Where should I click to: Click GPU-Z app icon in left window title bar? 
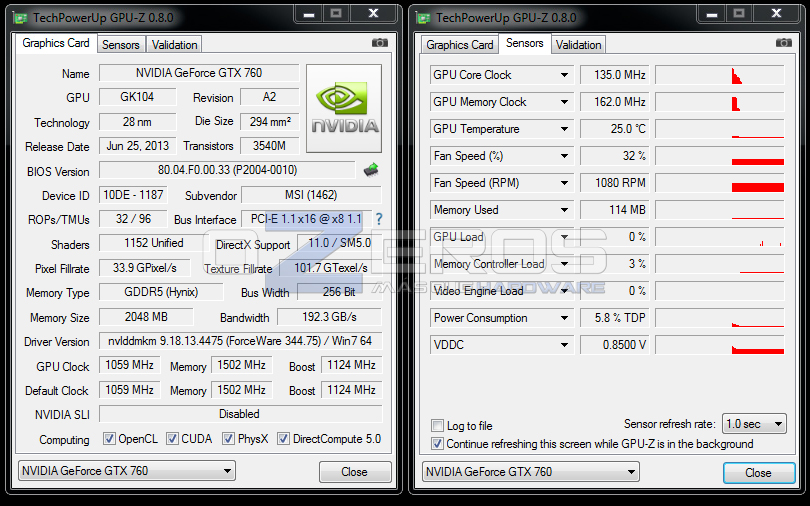(x=21, y=18)
